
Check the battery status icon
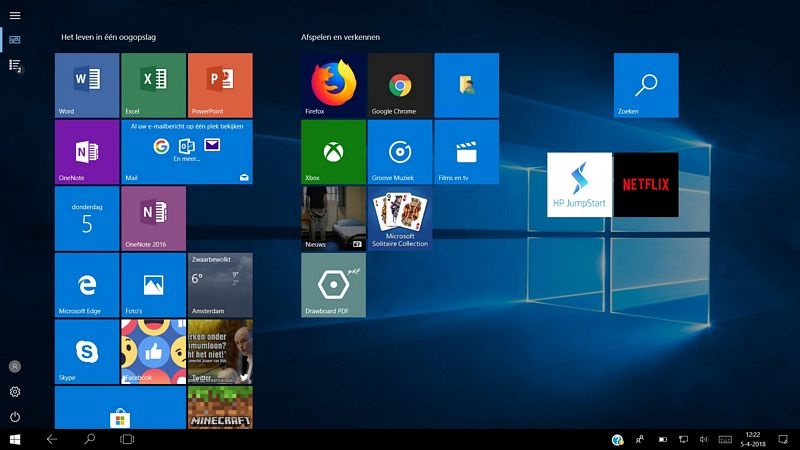[662, 439]
